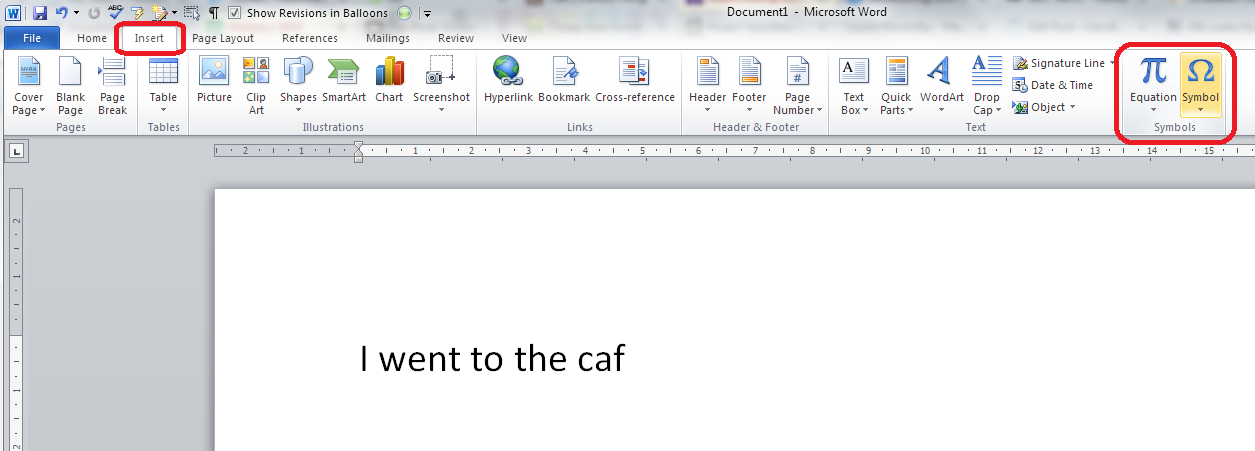Click the Save icon in quick access toolbar
This screenshot has height=451, width=1255.
(40, 13)
